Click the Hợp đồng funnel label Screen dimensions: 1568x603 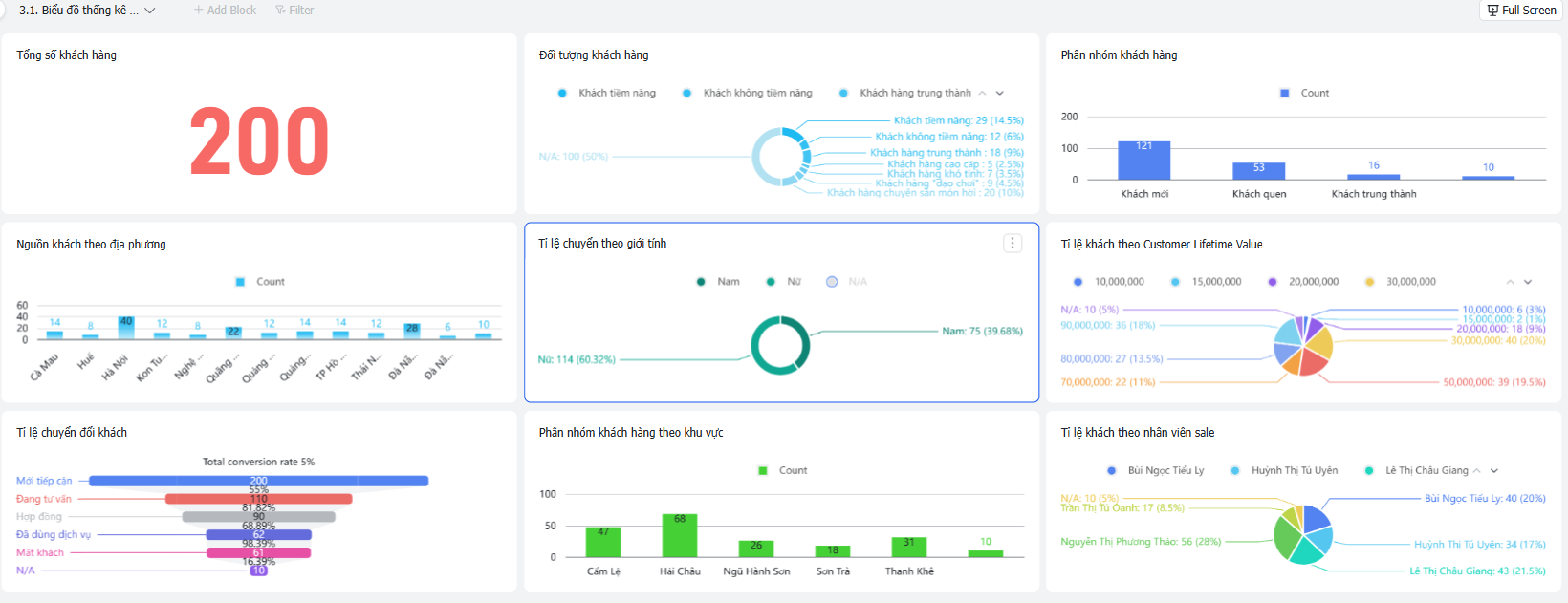(39, 517)
